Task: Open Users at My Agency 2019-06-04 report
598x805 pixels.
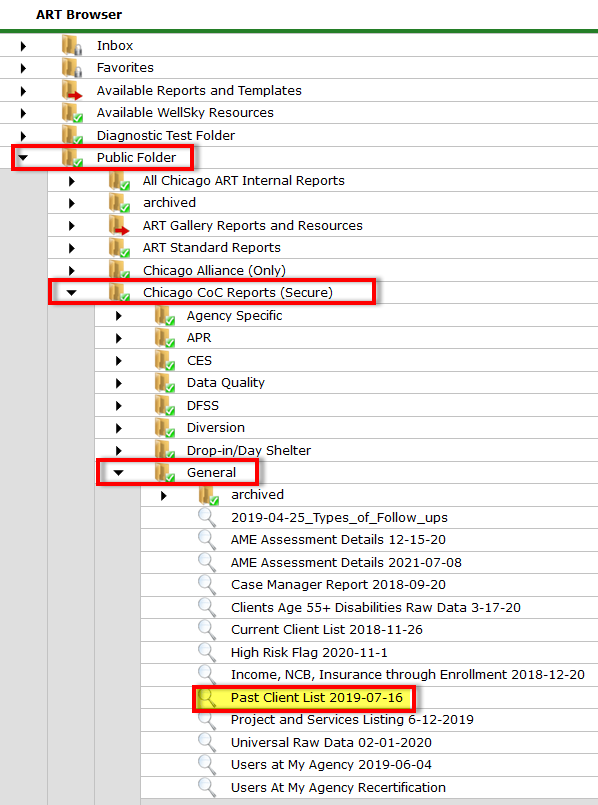Action: point(331,765)
